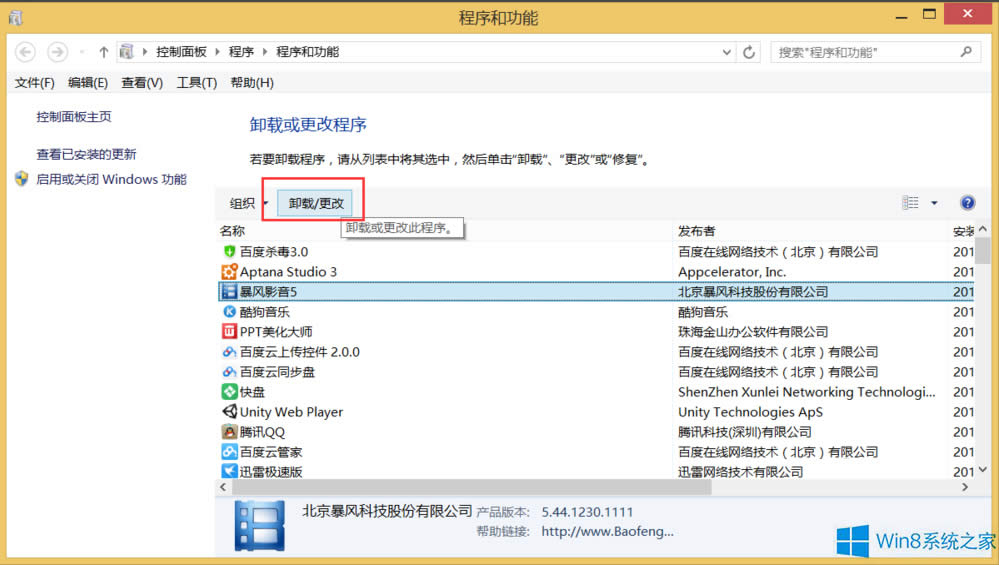Click the forward navigation arrow

click(x=57, y=52)
